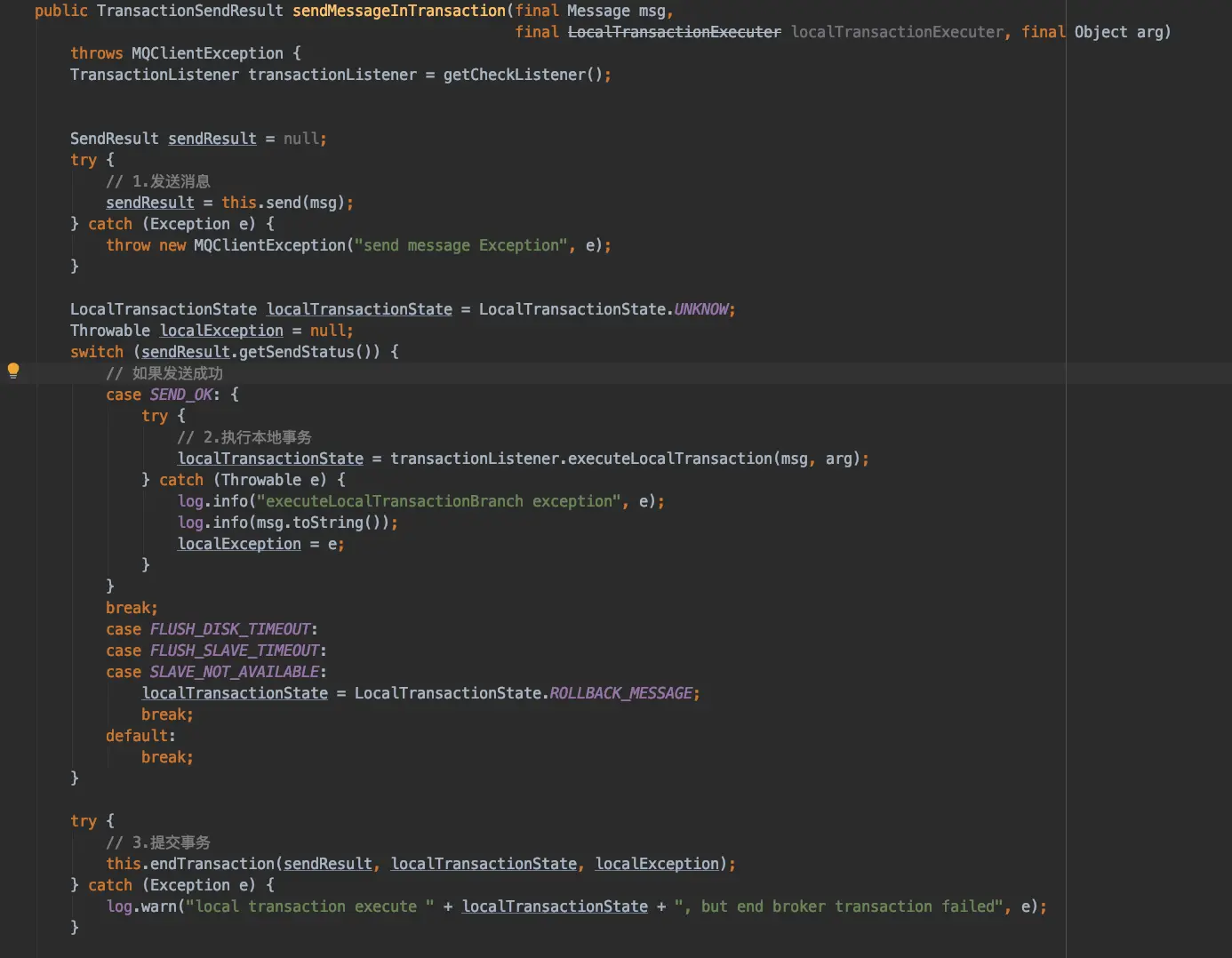Image resolution: width=1232 pixels, height=958 pixels.
Task: Click the endTransaction method call
Action: click(212, 864)
